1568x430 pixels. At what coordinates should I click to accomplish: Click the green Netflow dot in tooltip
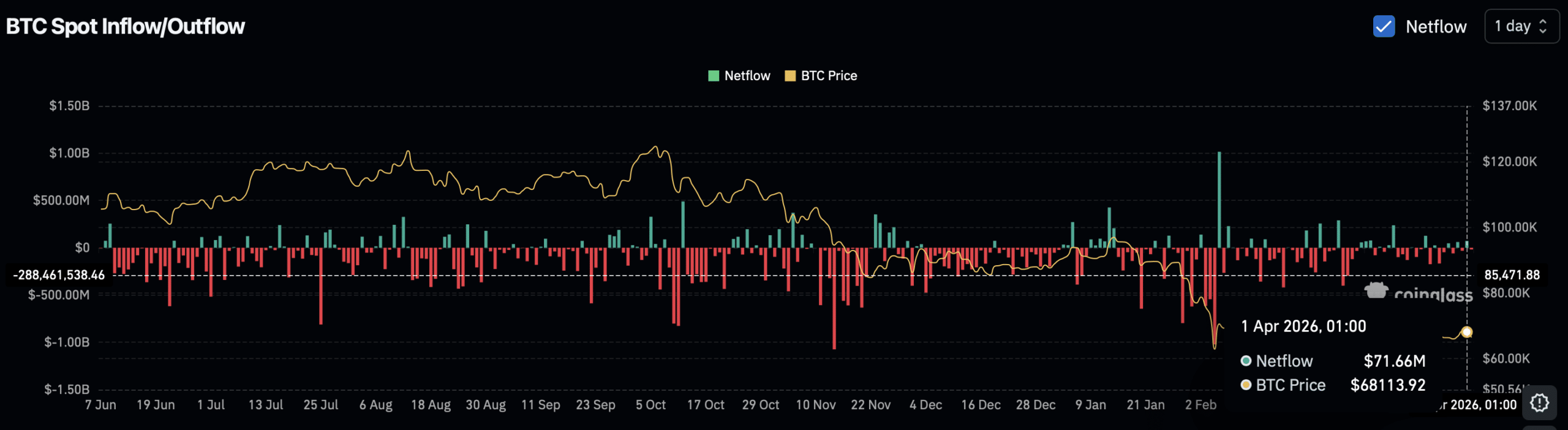pyautogui.click(x=1246, y=361)
